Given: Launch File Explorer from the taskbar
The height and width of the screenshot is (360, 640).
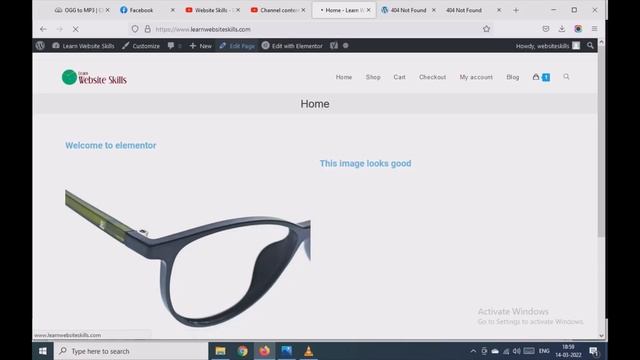Looking at the screenshot, I should pyautogui.click(x=220, y=351).
